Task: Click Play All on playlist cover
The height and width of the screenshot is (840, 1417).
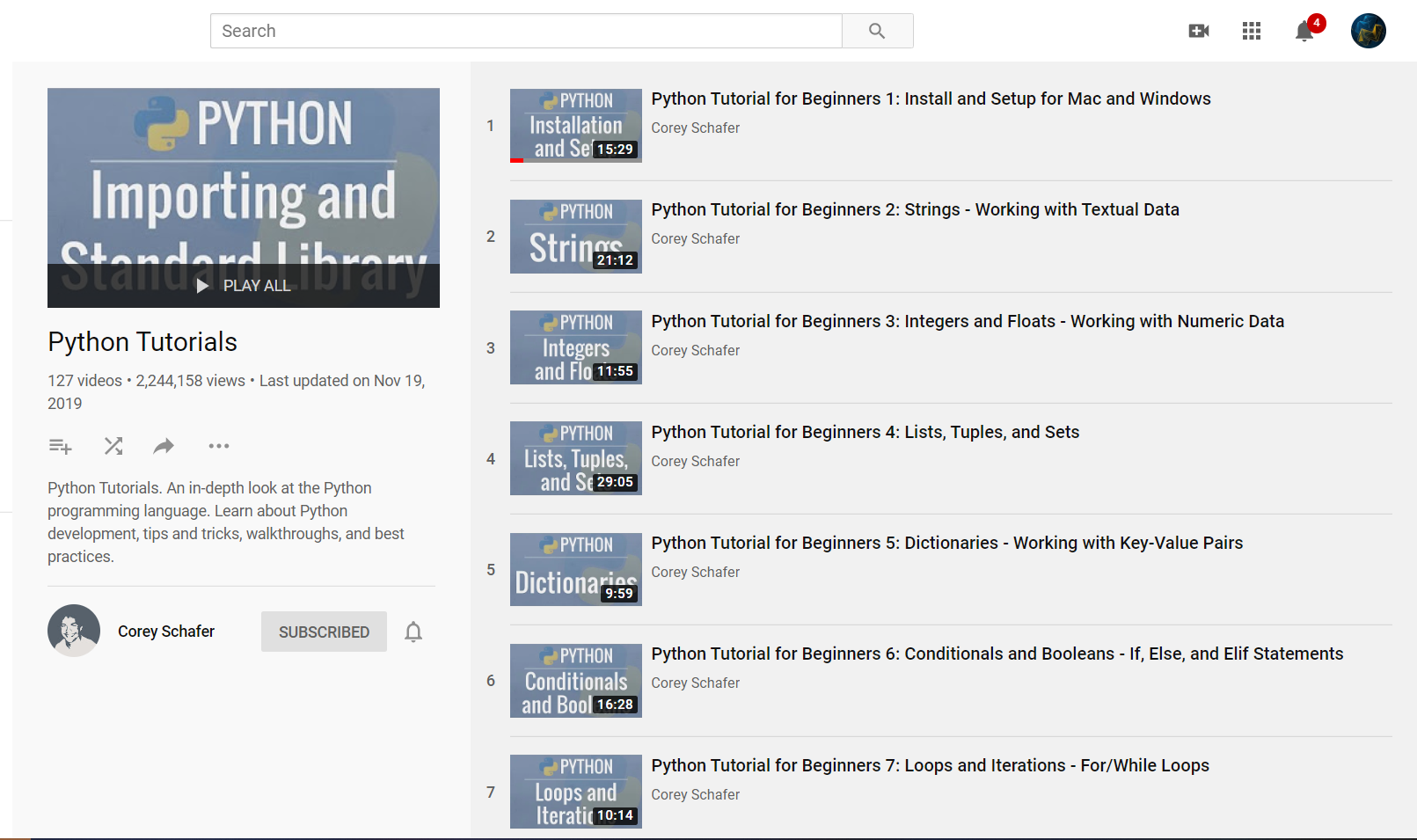Action: point(244,286)
